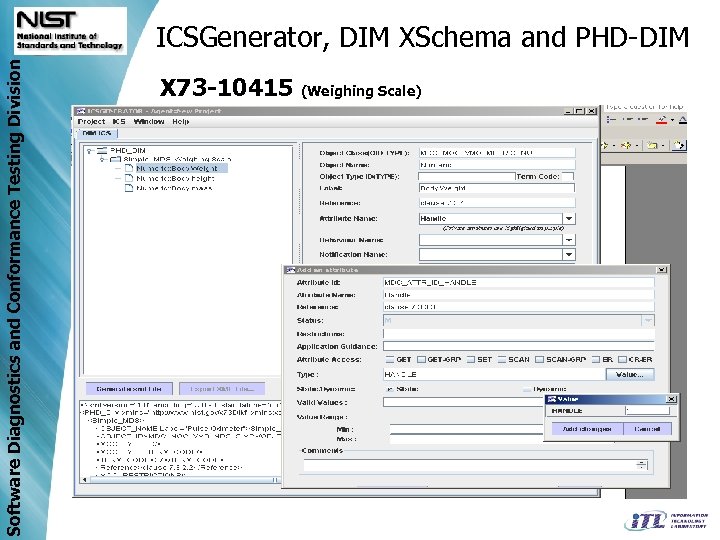The image size is (720, 540).
Task: Click the Value dialog title icon
Action: pyautogui.click(x=551, y=399)
